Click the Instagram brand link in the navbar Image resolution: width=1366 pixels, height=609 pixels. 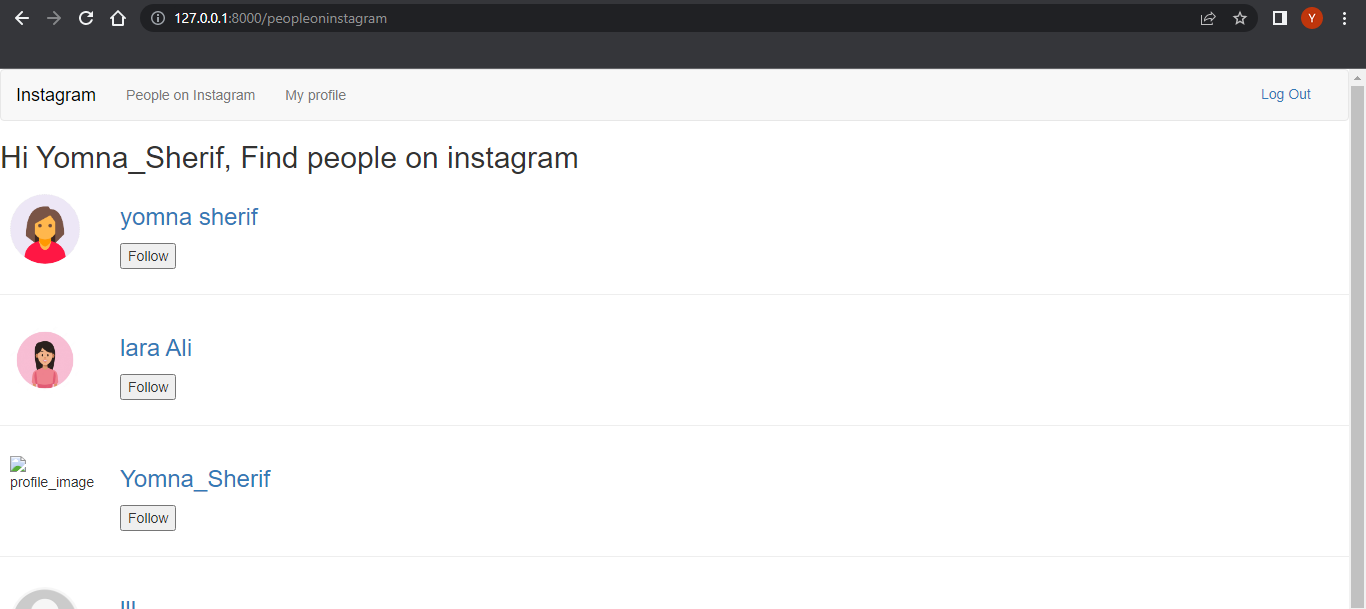click(56, 95)
